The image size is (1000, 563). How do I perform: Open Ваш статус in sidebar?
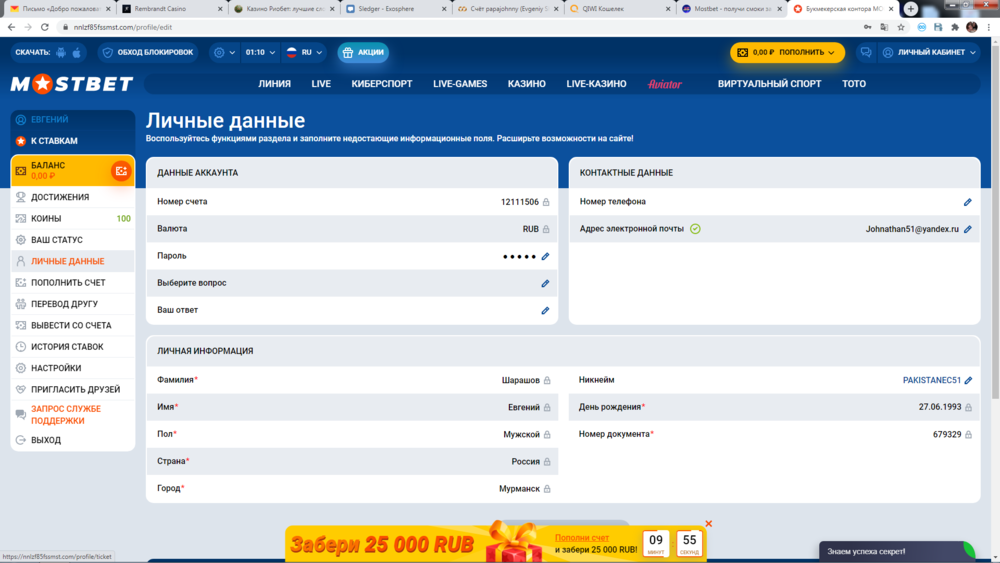click(73, 240)
